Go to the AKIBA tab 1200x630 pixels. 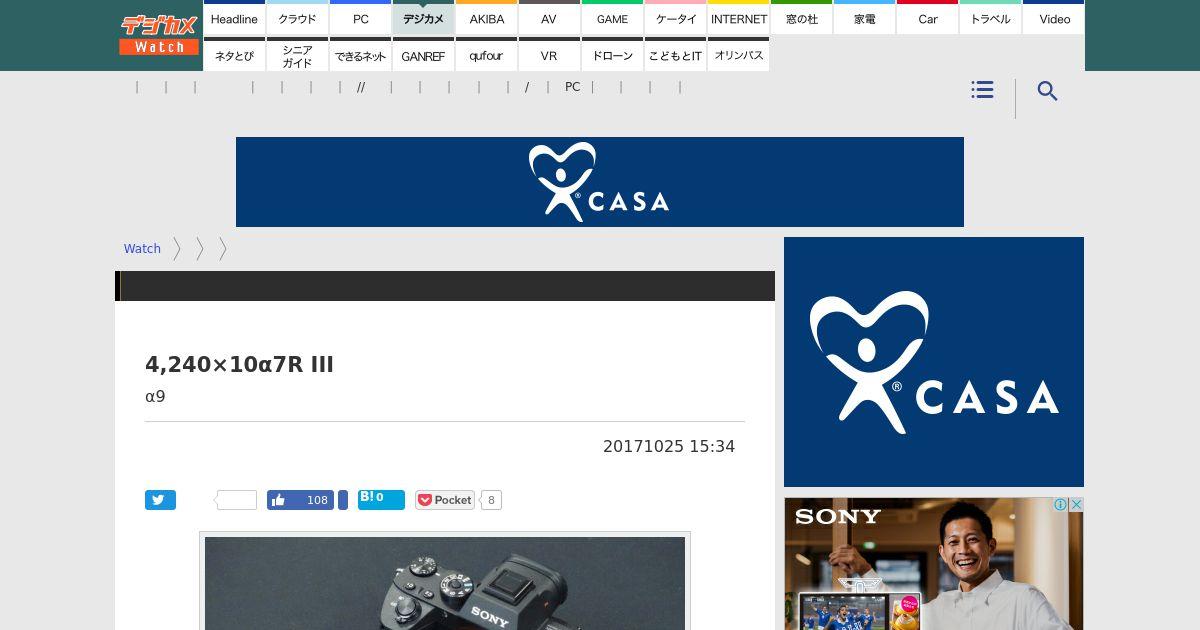486,18
